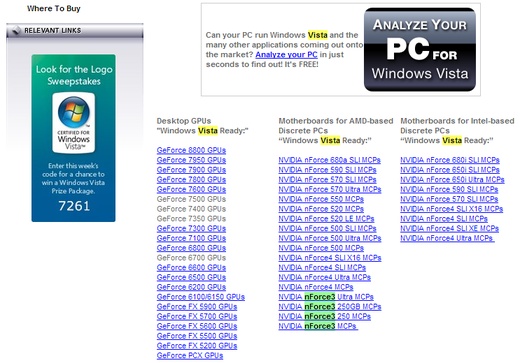
Task: Open the Look for the Logo Sweepstakes banner
Action: 74,138
